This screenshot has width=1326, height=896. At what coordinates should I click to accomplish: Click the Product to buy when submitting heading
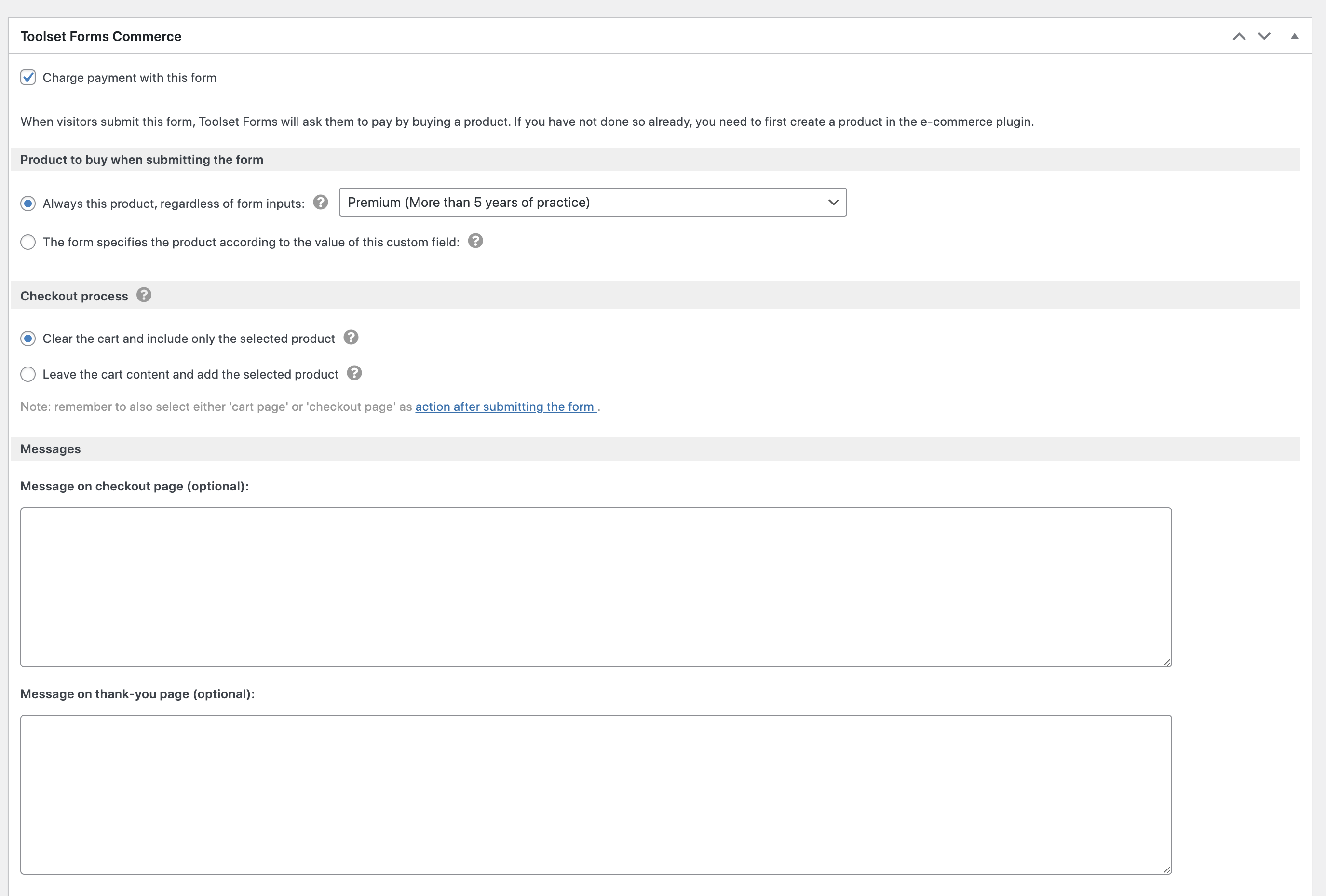pos(142,160)
